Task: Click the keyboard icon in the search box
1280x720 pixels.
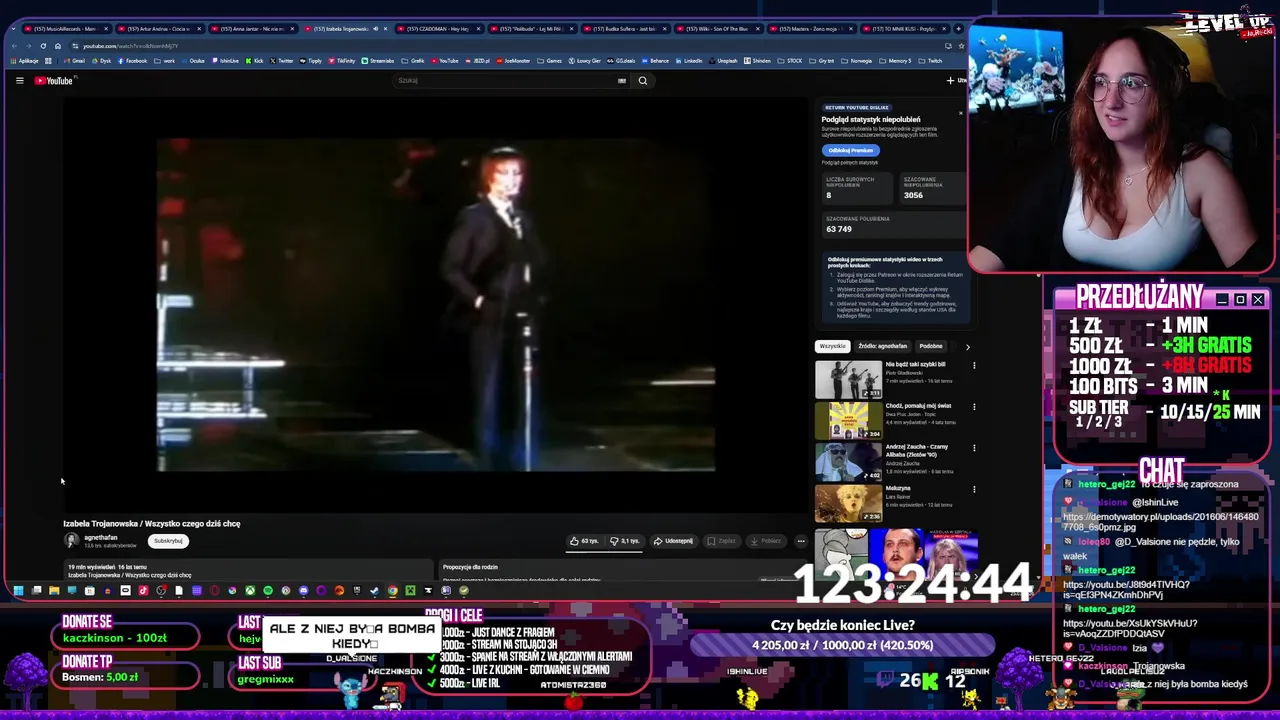Action: point(622,81)
